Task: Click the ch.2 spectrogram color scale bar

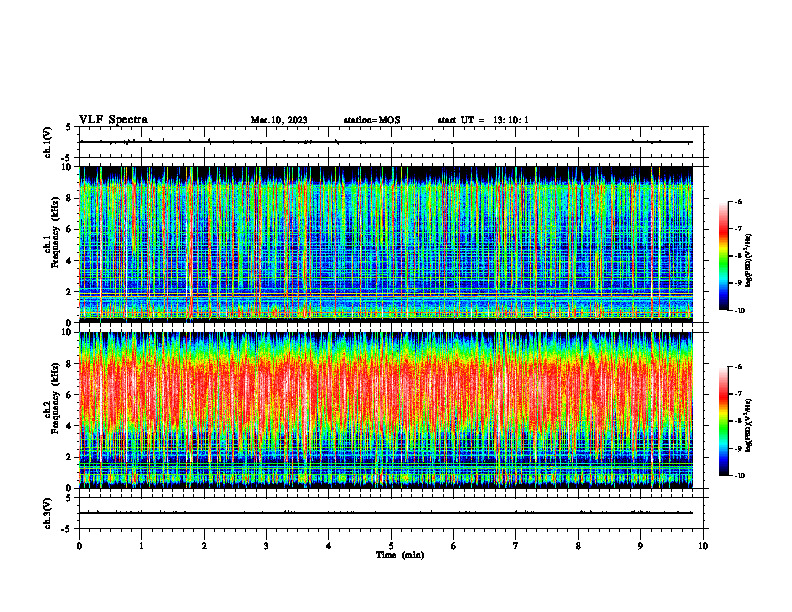Action: click(723, 421)
